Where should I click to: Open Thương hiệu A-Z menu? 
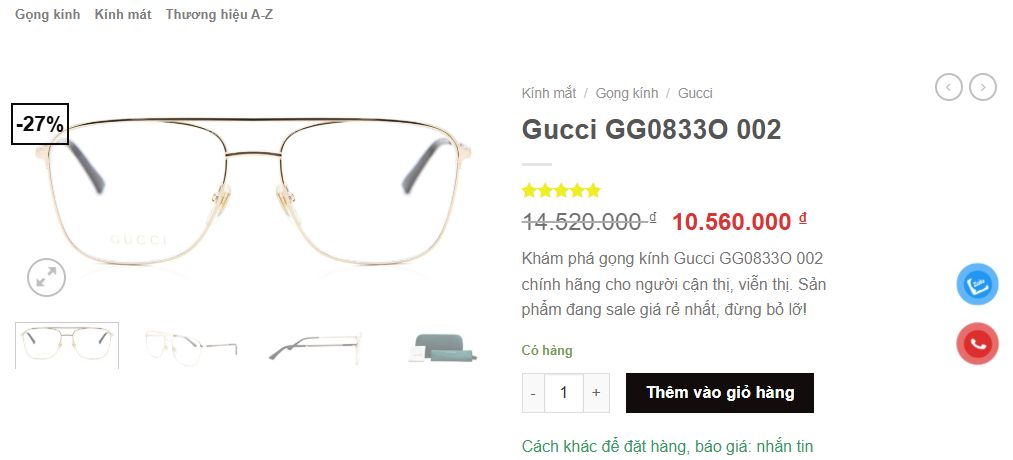coord(219,14)
